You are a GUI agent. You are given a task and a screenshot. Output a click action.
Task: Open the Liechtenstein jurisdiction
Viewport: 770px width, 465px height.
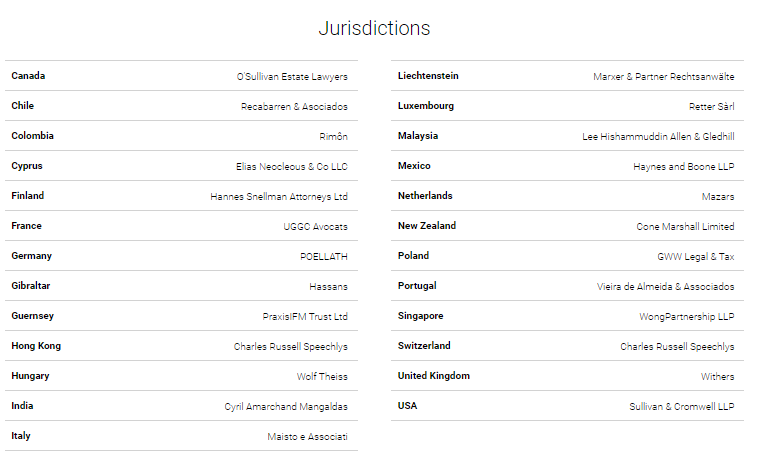coord(428,76)
